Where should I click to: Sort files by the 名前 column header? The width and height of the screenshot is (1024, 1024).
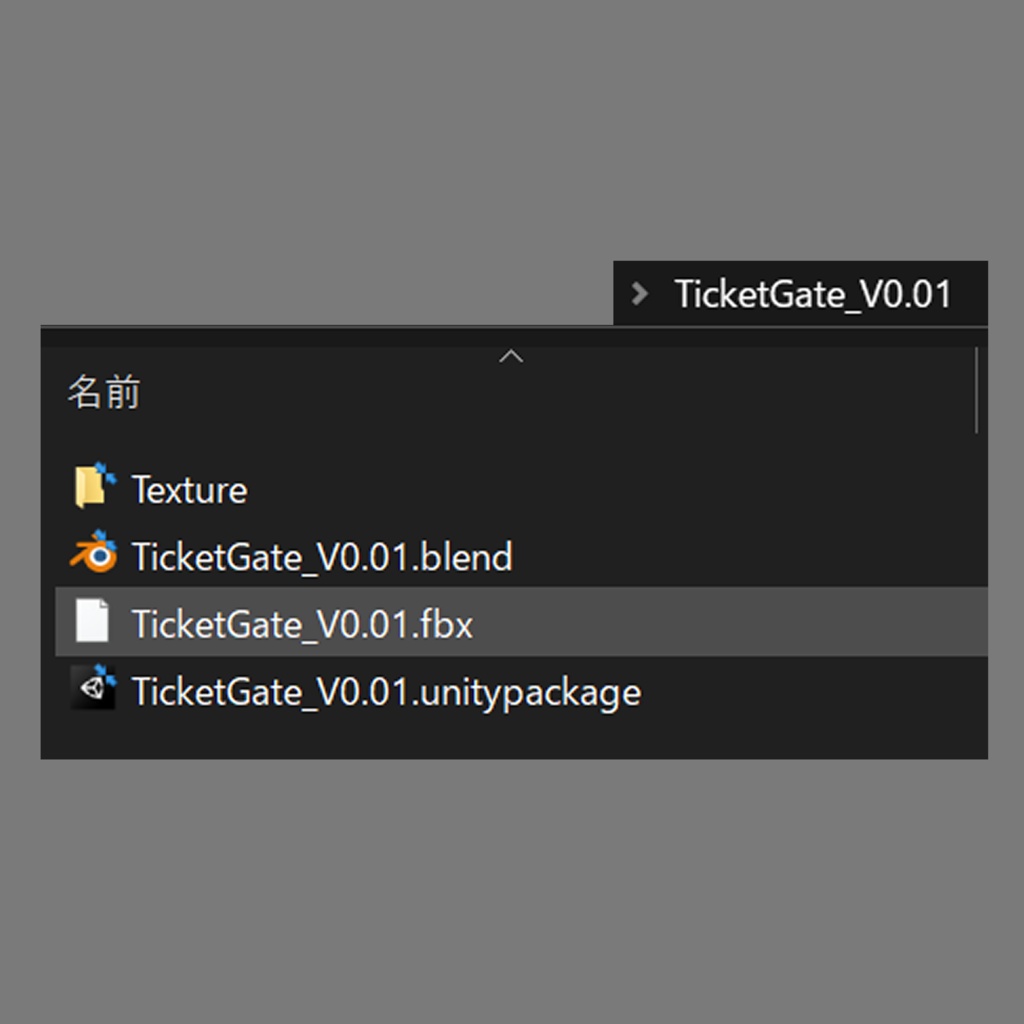tap(104, 392)
